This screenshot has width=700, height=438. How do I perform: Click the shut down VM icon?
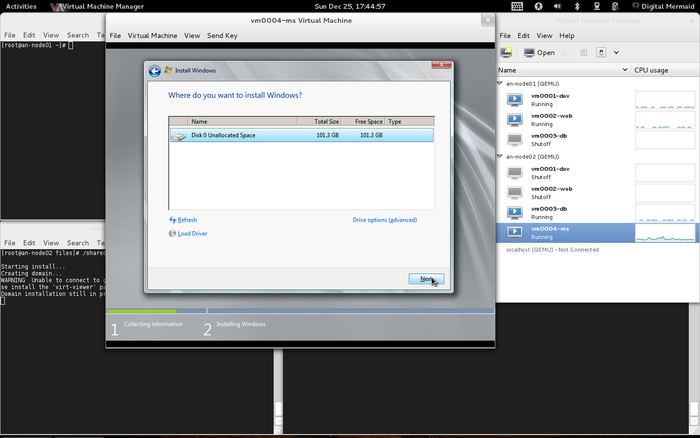(x=601, y=52)
